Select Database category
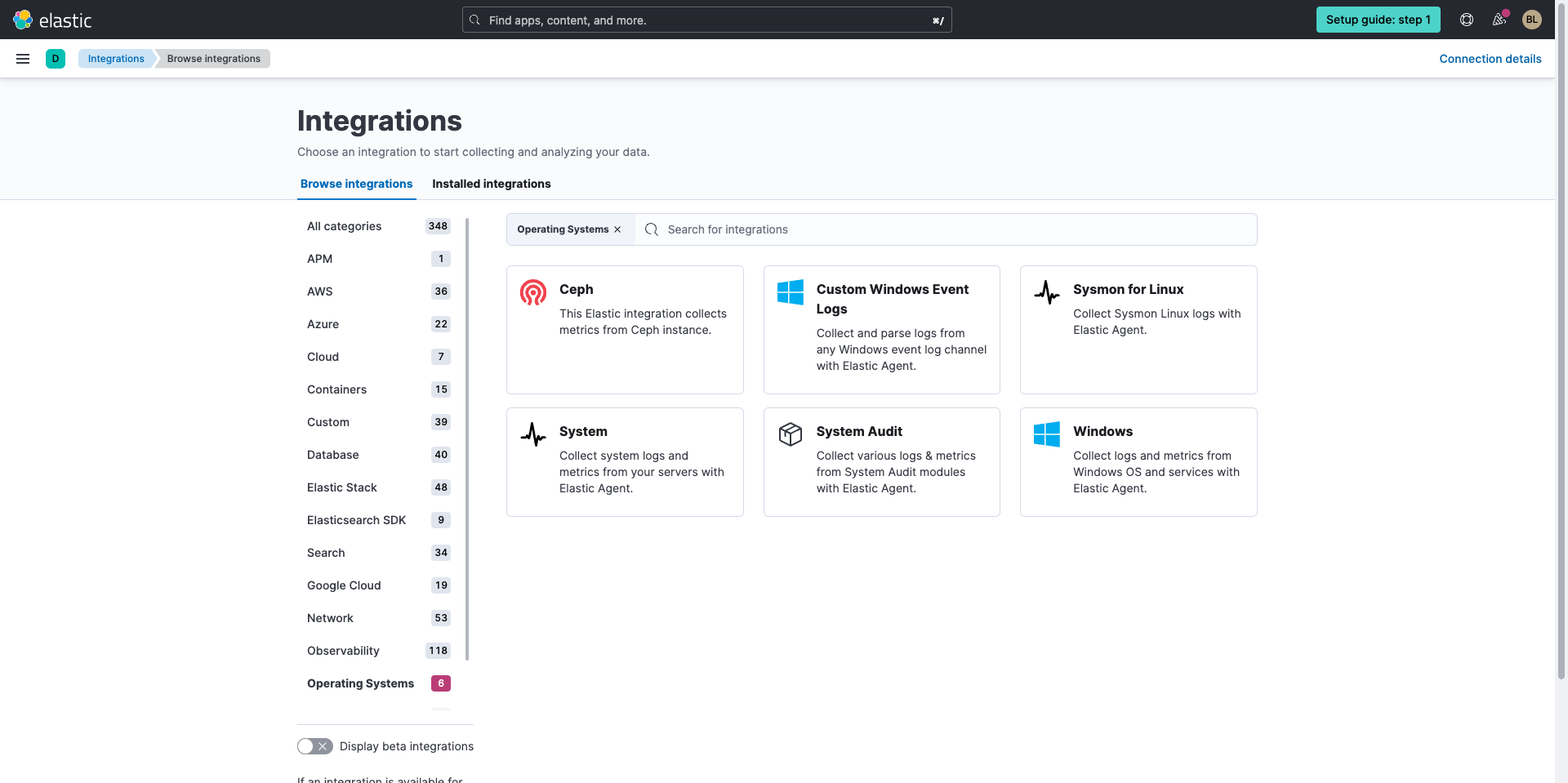 coord(379,455)
